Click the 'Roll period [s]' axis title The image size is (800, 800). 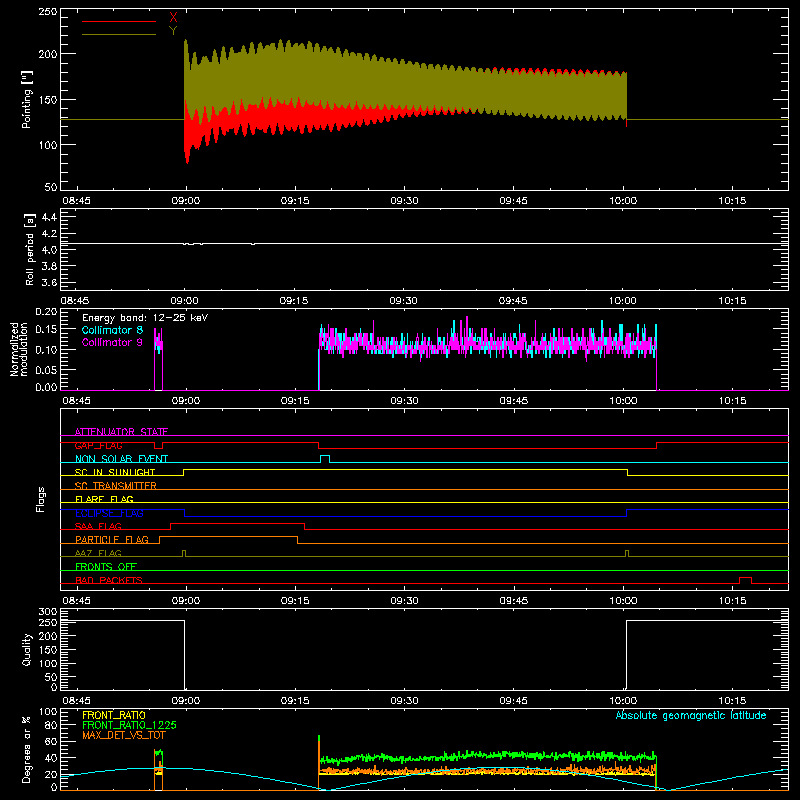point(30,249)
